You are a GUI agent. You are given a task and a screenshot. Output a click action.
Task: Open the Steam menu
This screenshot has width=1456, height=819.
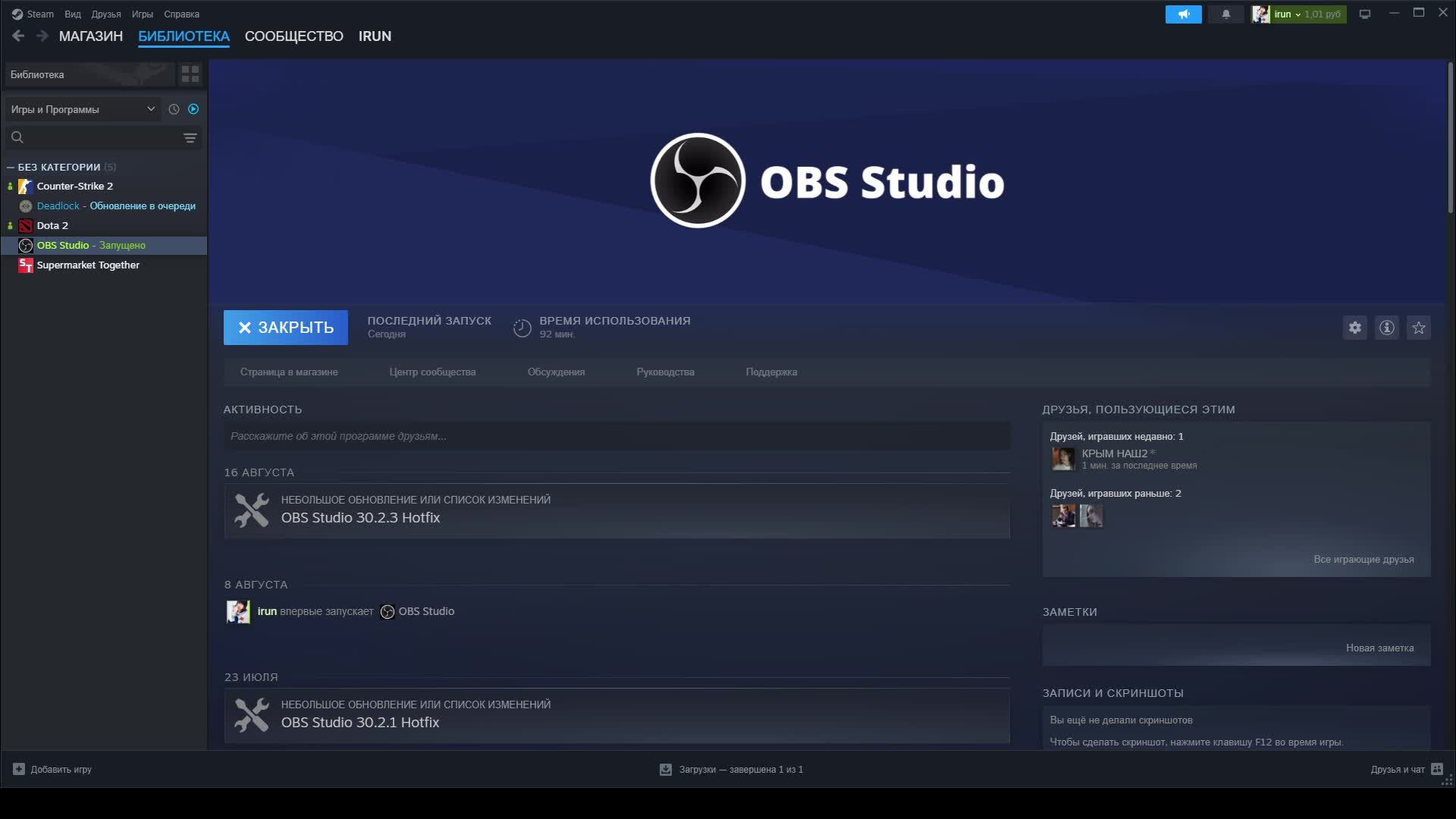[x=40, y=14]
